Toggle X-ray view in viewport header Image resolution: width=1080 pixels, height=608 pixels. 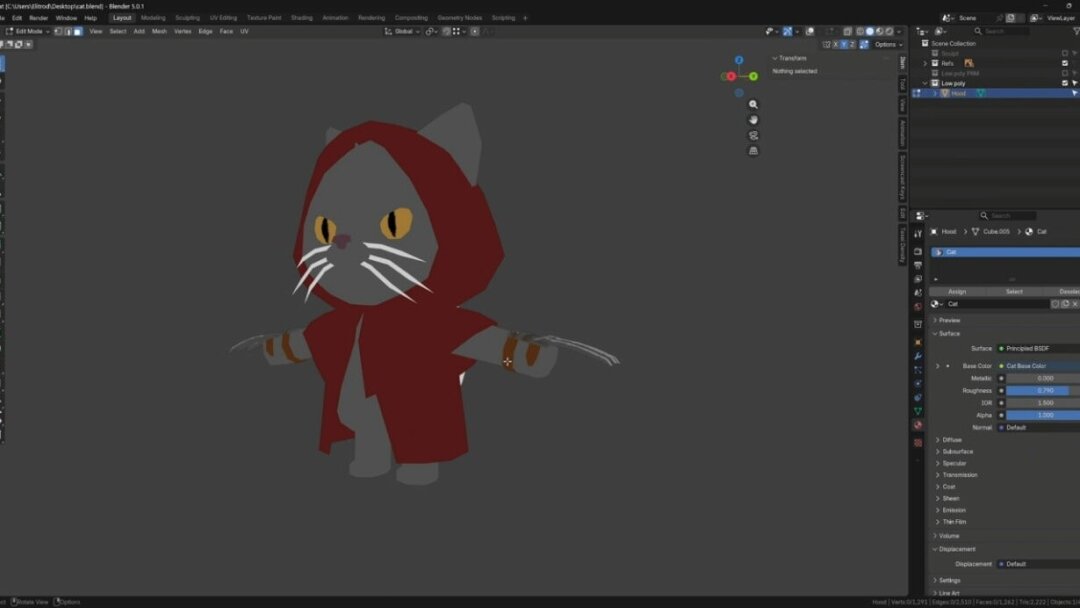click(846, 31)
